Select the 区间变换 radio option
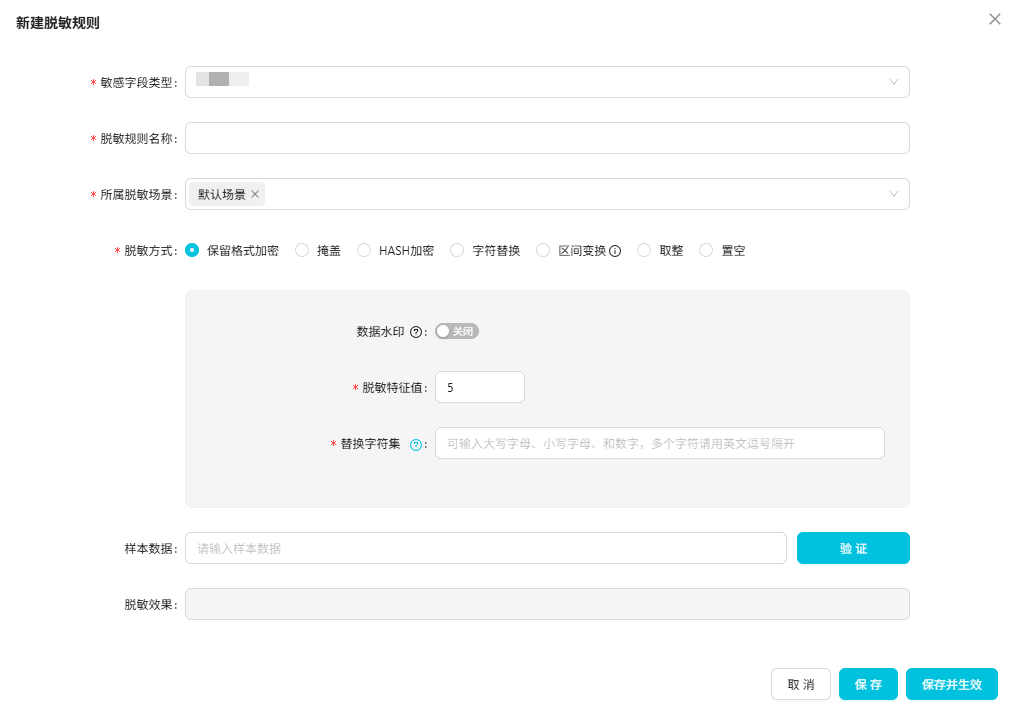Image resolution: width=1014 pixels, height=713 pixels. [x=543, y=250]
